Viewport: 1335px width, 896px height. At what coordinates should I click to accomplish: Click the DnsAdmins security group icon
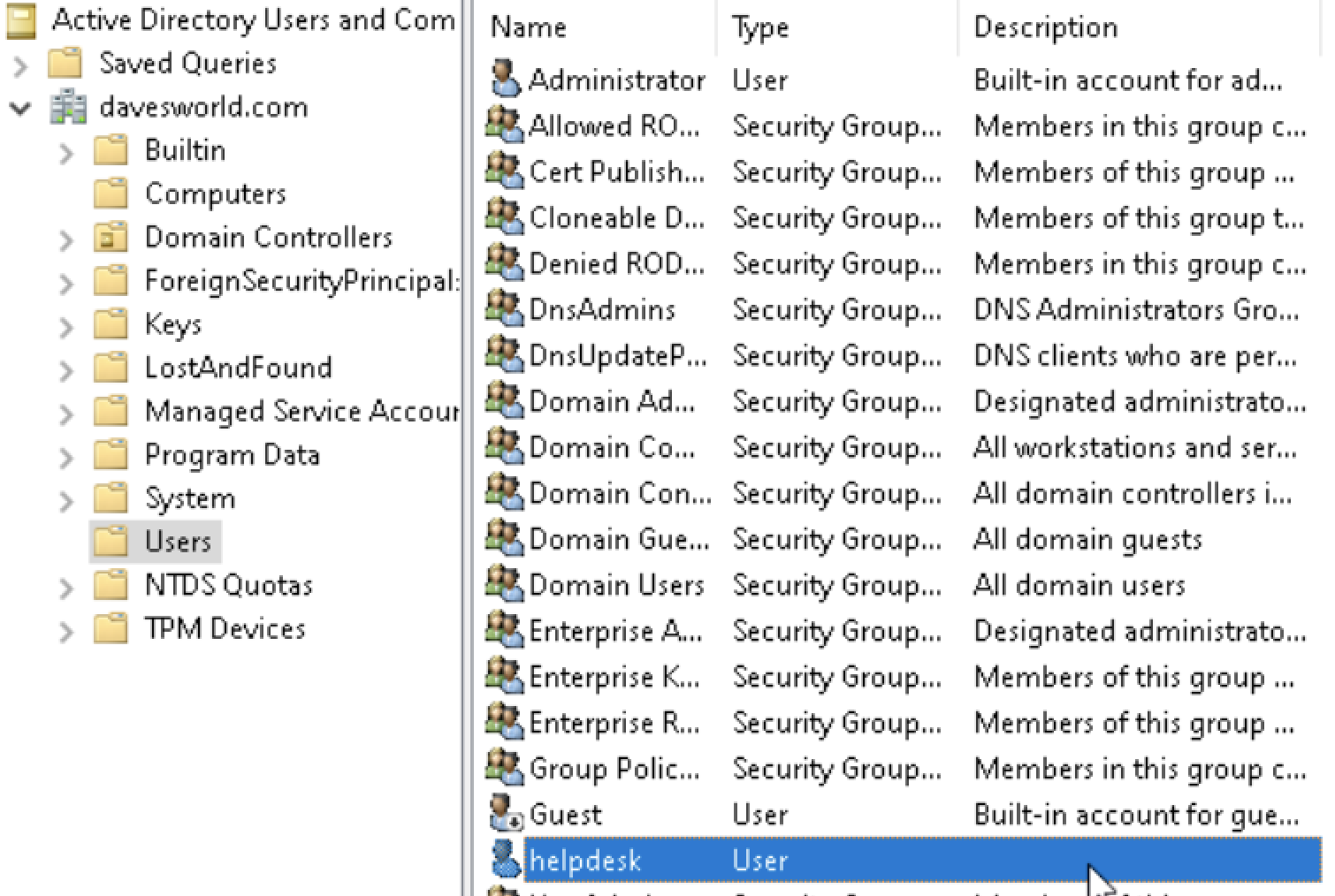pyautogui.click(x=505, y=309)
